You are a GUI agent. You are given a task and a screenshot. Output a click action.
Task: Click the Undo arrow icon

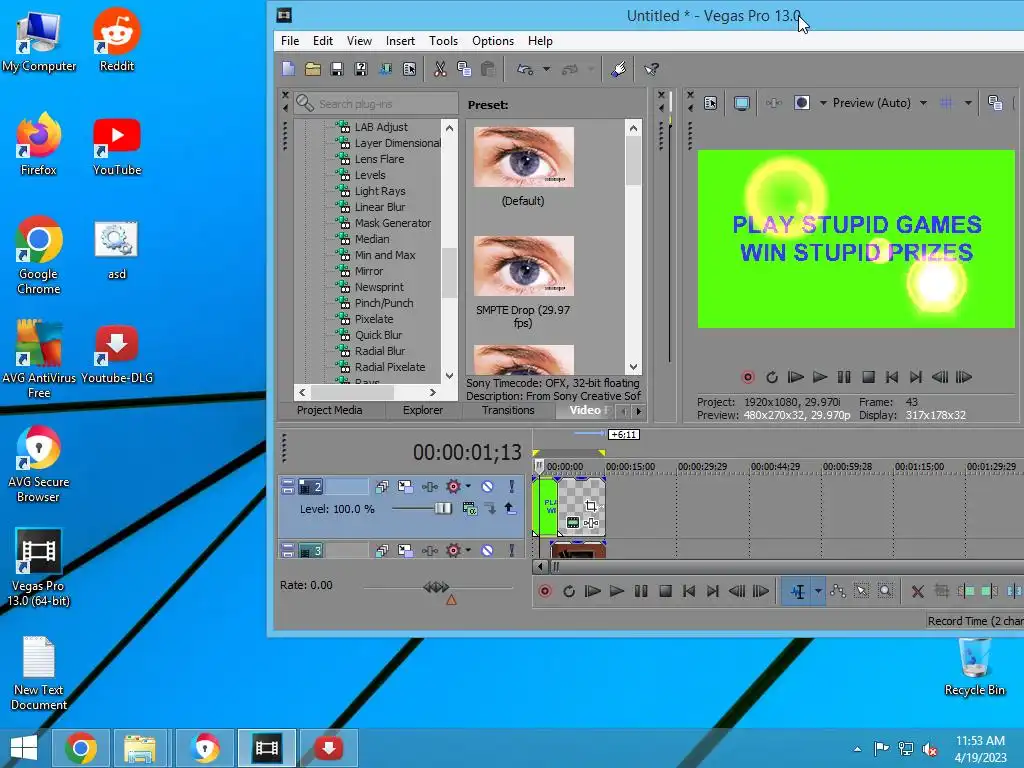point(525,69)
